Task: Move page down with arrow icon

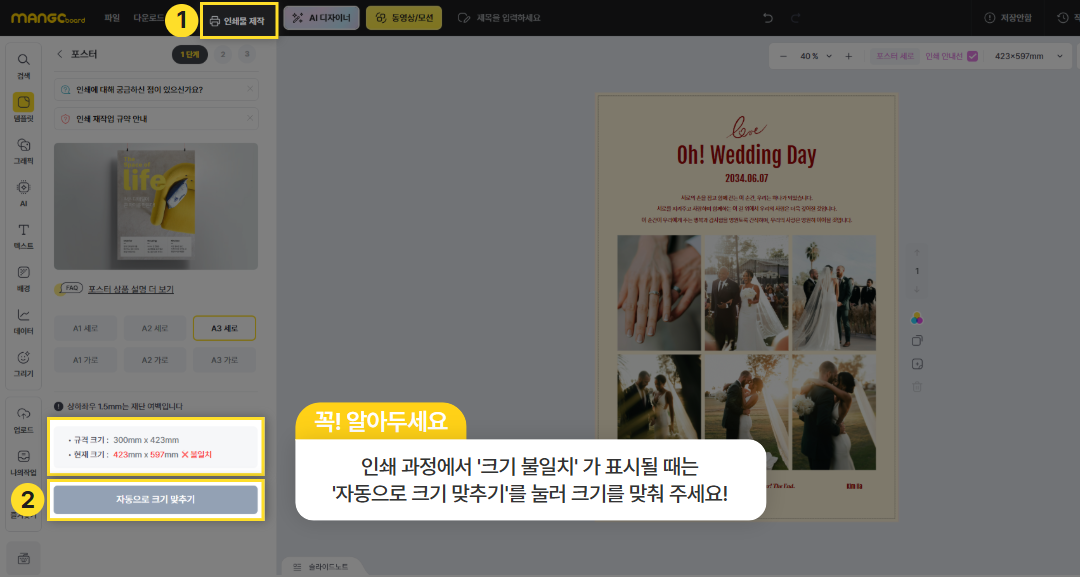Action: click(917, 289)
